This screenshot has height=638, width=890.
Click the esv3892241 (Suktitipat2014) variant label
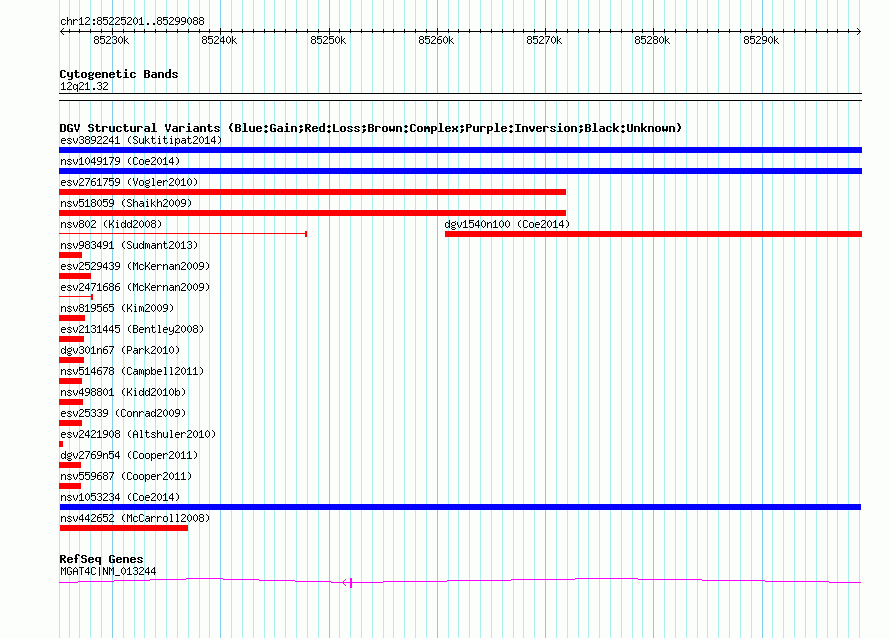[x=141, y=140]
